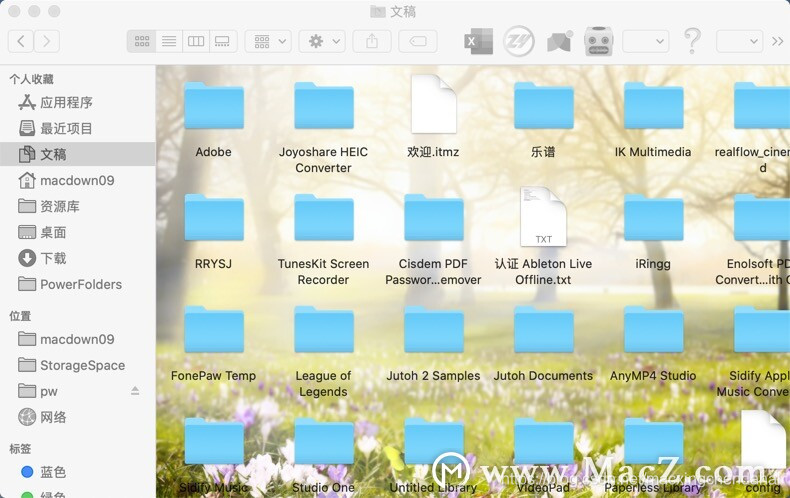
Task: Open macdown09 home folder under 个人收藏
Action: [x=78, y=180]
